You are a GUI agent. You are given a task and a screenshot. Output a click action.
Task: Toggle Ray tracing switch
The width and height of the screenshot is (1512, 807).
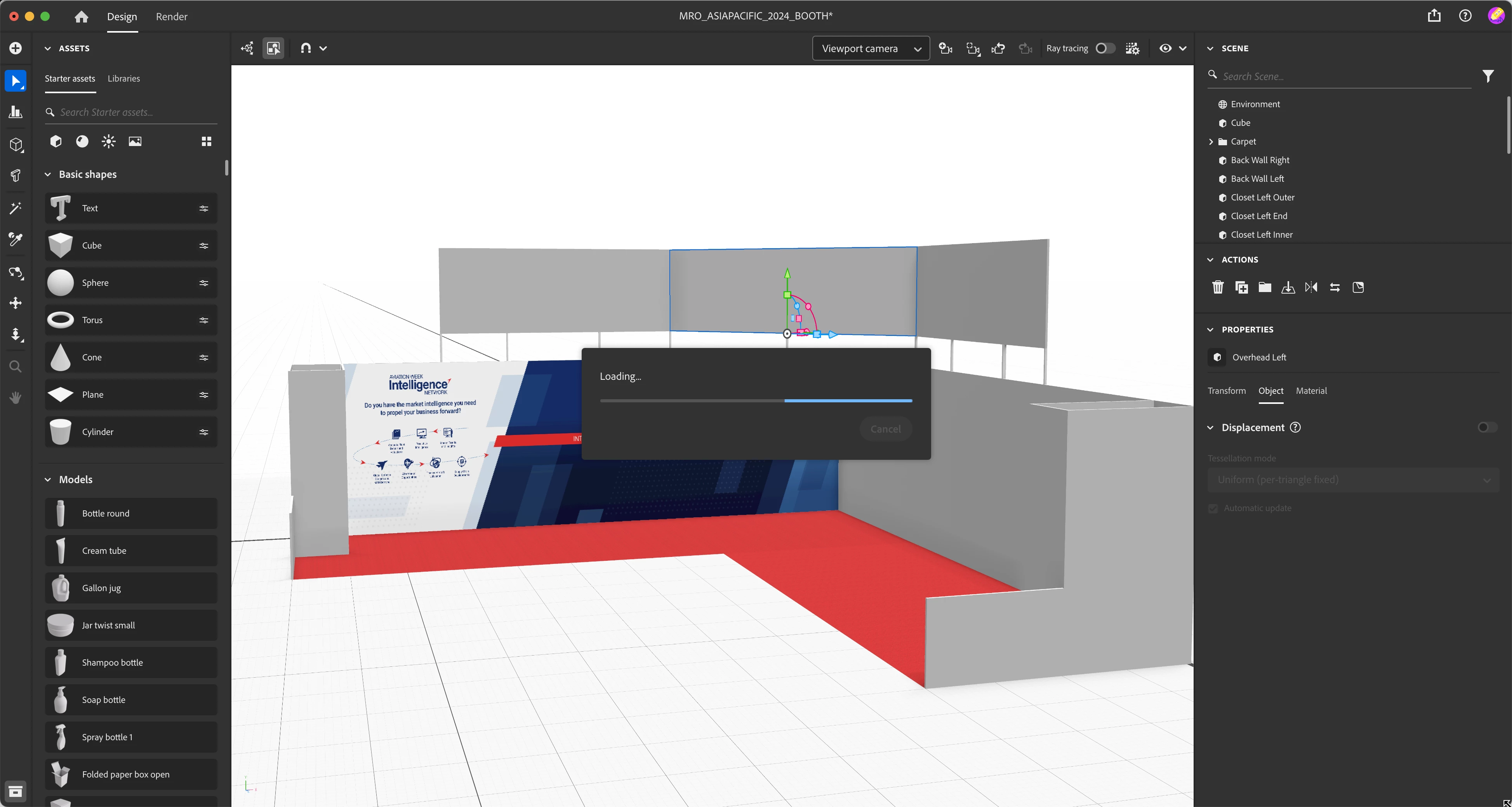pos(1105,48)
